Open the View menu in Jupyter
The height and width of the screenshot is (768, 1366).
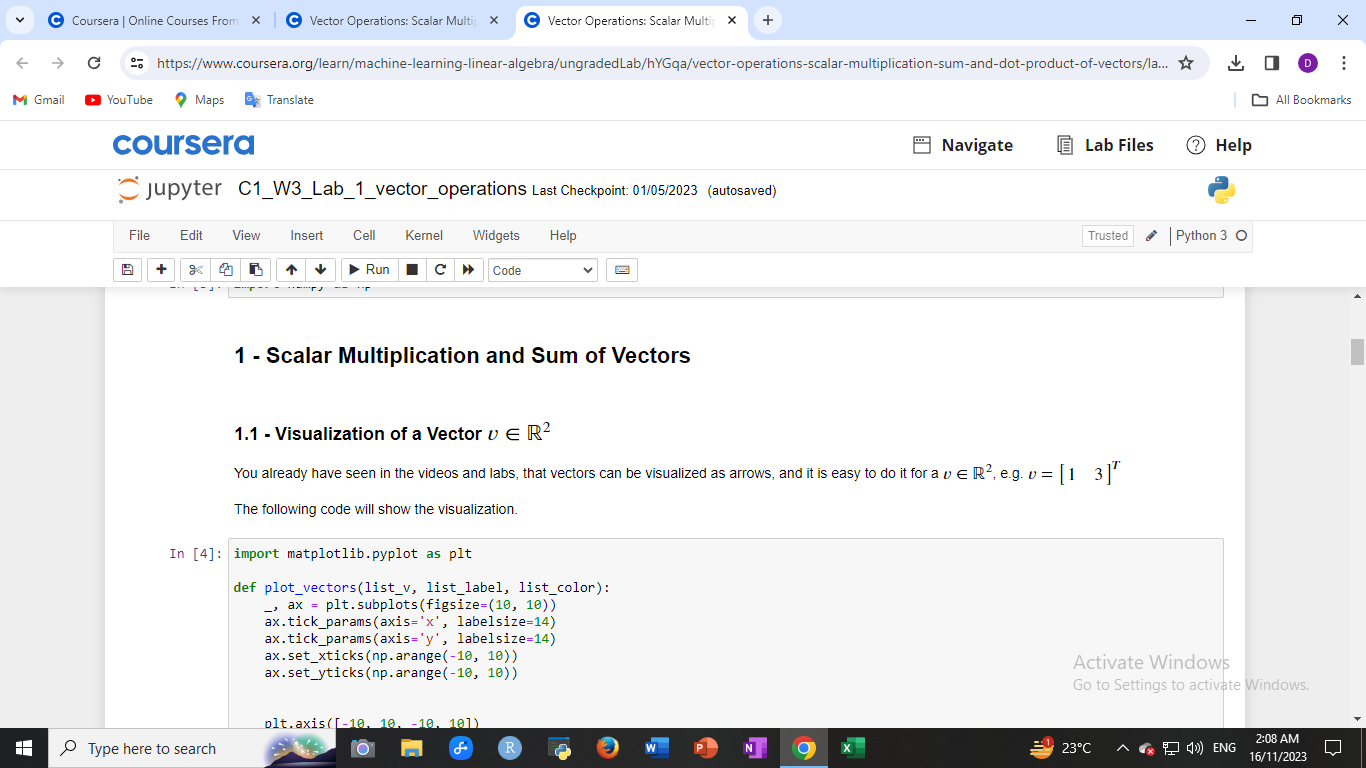pyautogui.click(x=246, y=236)
